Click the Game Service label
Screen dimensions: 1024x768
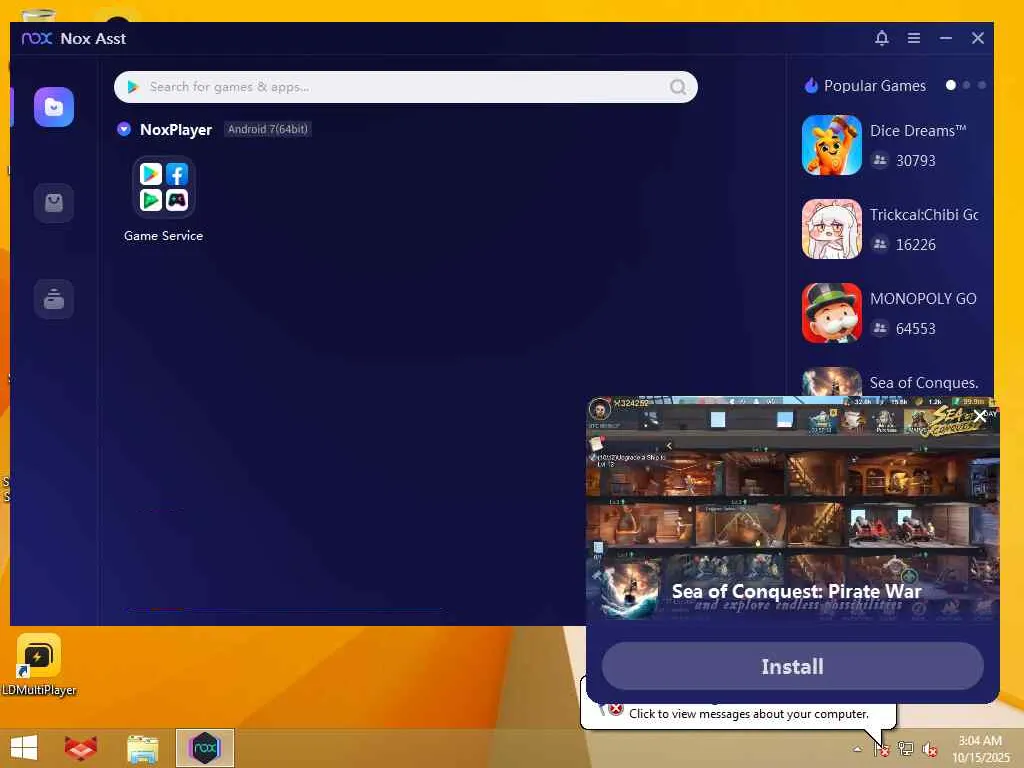pos(163,236)
